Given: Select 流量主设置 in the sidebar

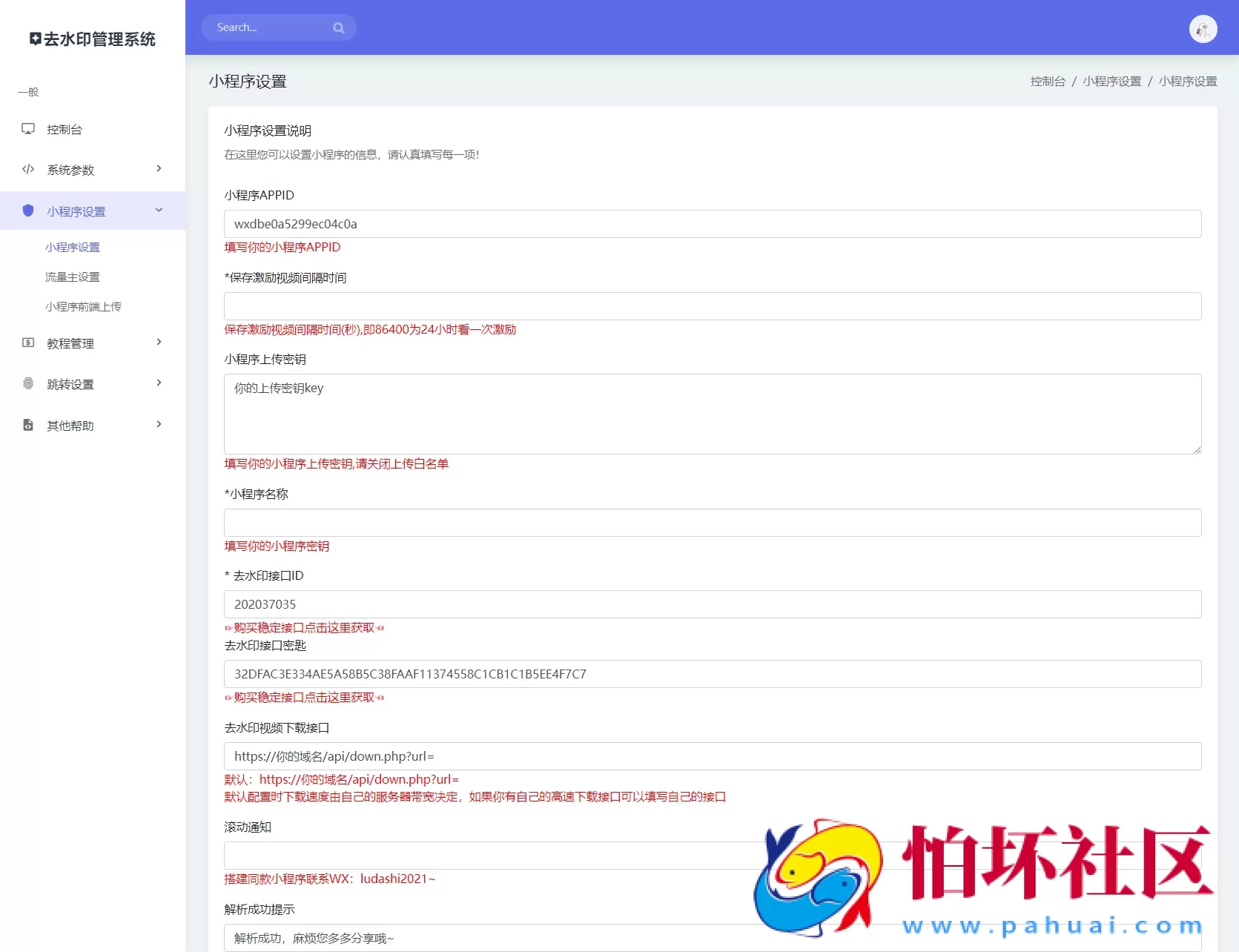Looking at the screenshot, I should [x=72, y=277].
